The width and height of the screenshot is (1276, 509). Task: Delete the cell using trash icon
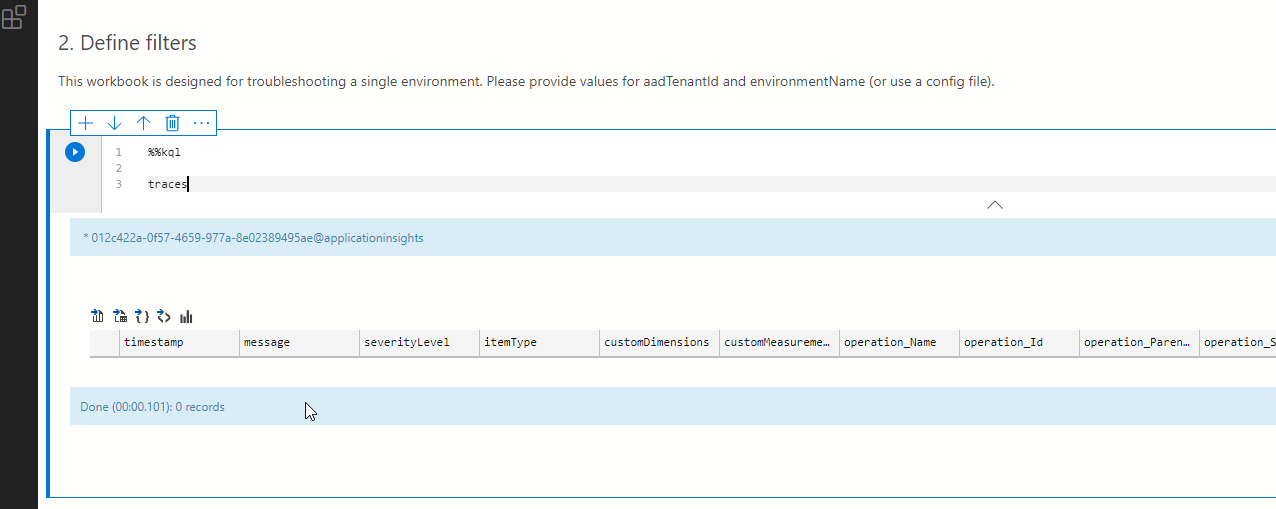[x=172, y=123]
